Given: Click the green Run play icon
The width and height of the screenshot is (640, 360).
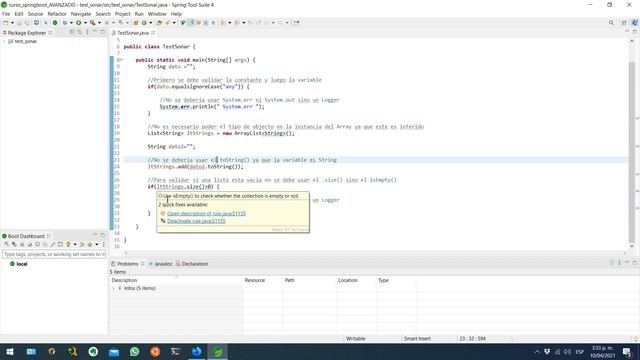Looking at the screenshot, I should [78, 23].
